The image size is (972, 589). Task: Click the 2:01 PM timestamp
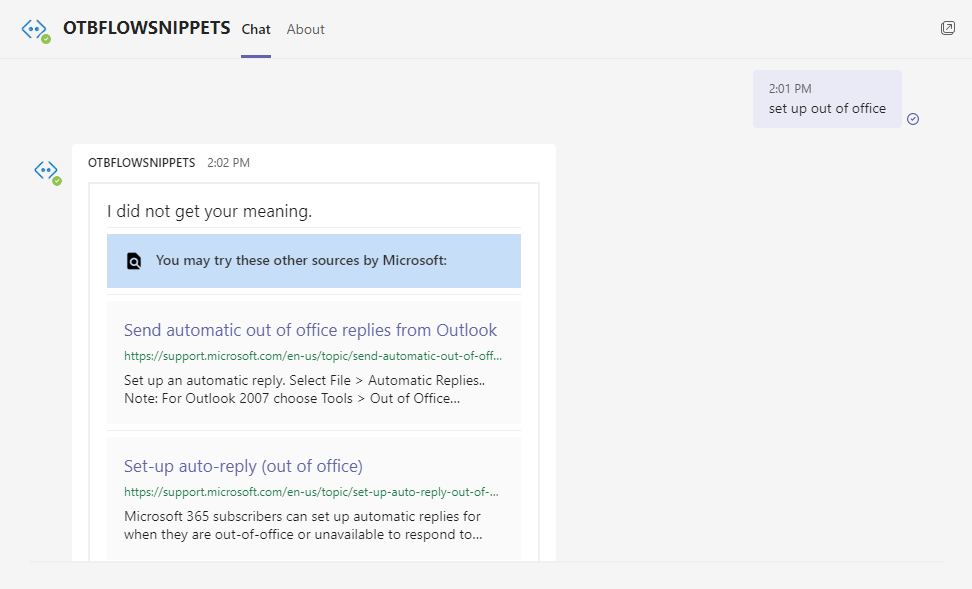pos(790,89)
